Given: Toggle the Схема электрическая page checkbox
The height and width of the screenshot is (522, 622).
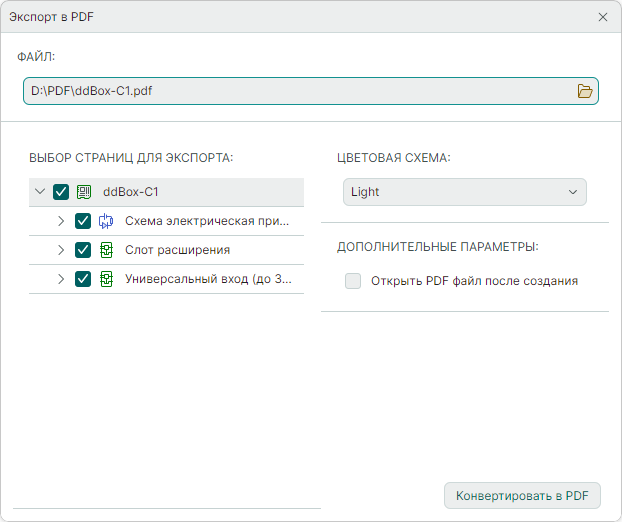Looking at the screenshot, I should tap(83, 221).
